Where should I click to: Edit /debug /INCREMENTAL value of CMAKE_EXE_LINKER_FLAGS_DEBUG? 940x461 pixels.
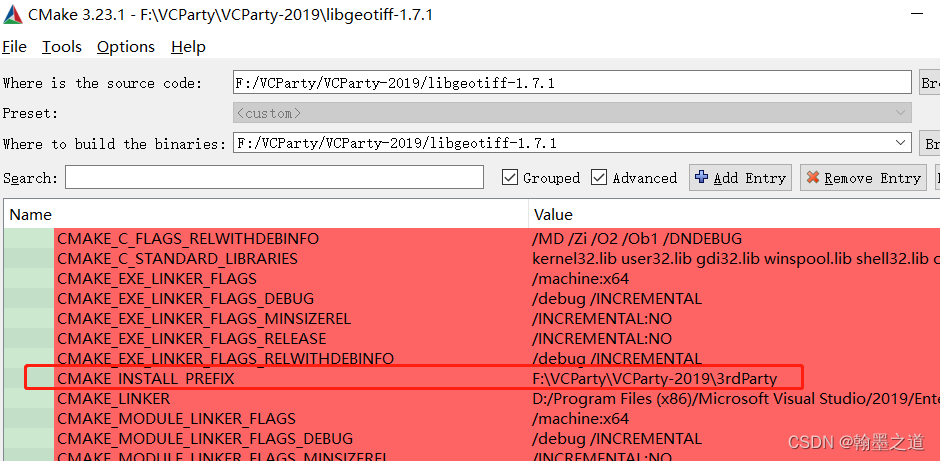click(617, 299)
